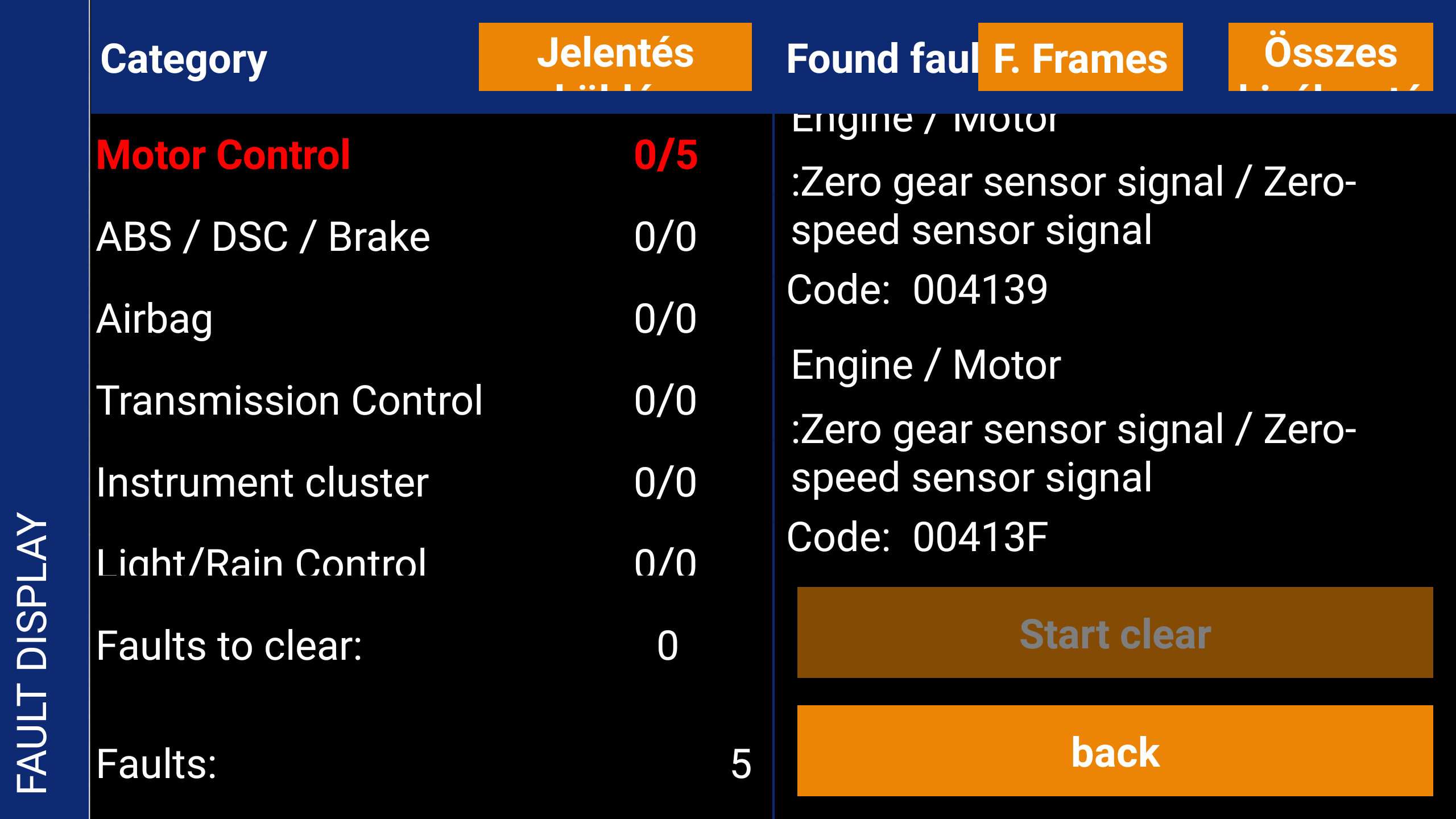Screen dimensions: 1456x819
Task: Select ABS / DSC / Brake category
Action: click(x=398, y=237)
